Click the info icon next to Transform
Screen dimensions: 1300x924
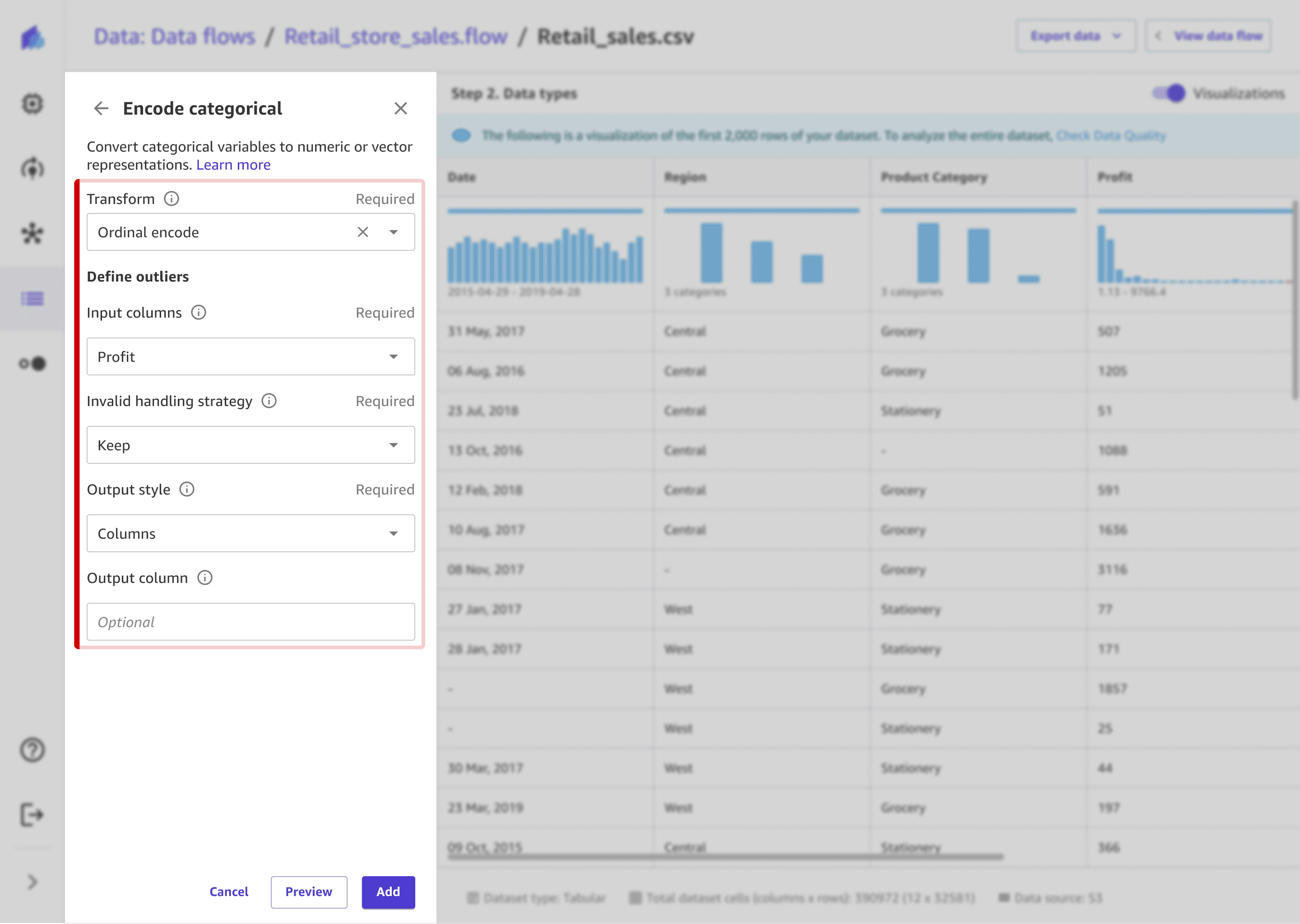click(172, 199)
